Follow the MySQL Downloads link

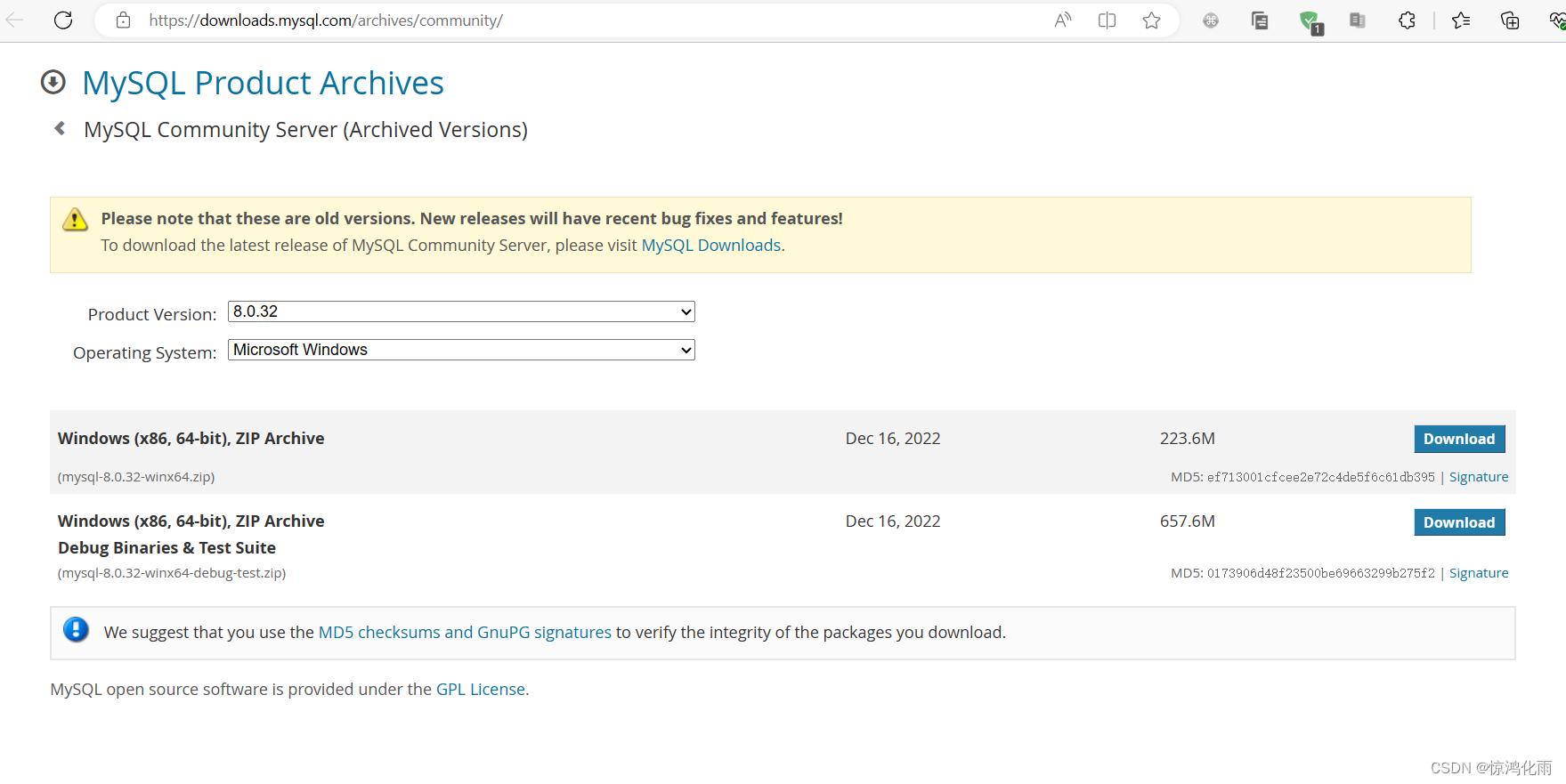click(711, 245)
